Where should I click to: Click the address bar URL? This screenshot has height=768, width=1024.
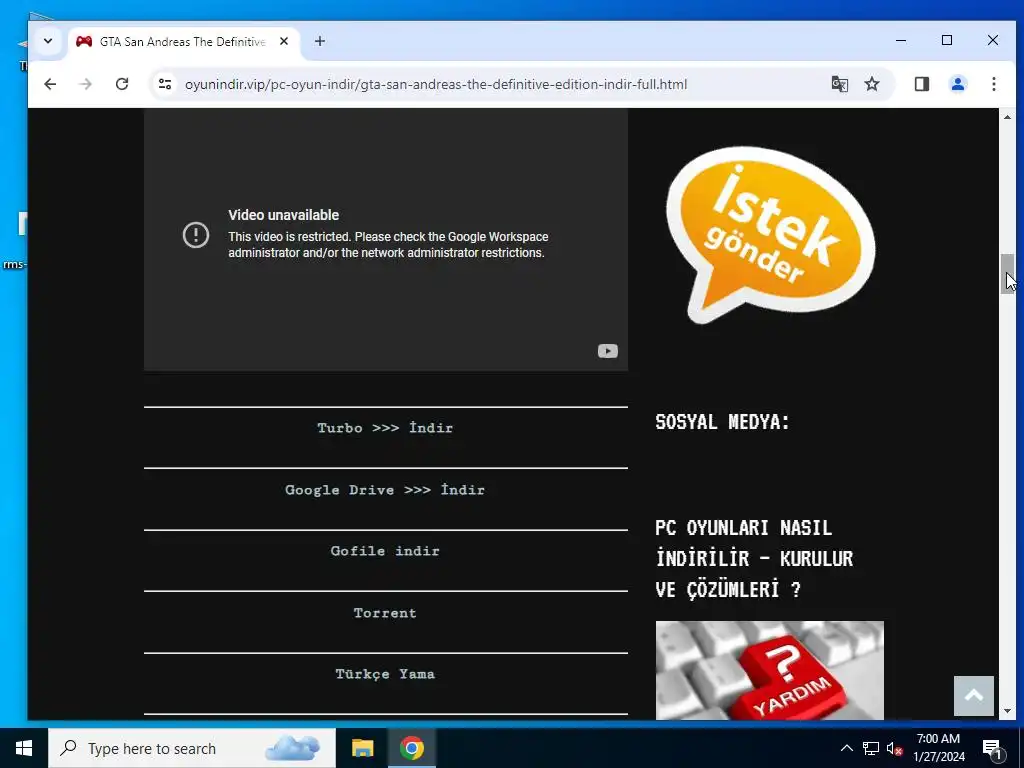tap(436, 84)
